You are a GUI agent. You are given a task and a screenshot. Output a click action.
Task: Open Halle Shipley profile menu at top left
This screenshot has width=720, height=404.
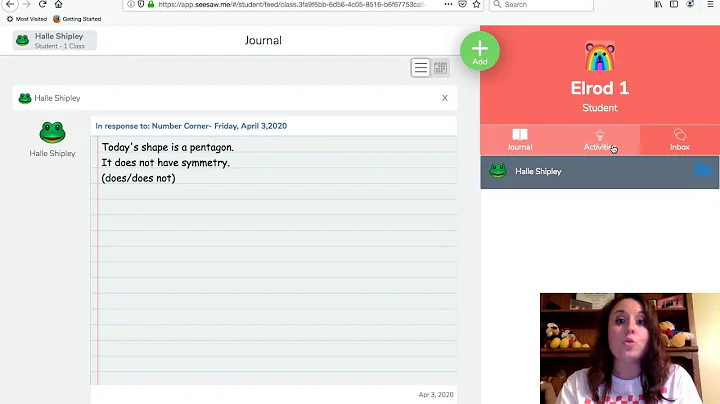pos(55,40)
